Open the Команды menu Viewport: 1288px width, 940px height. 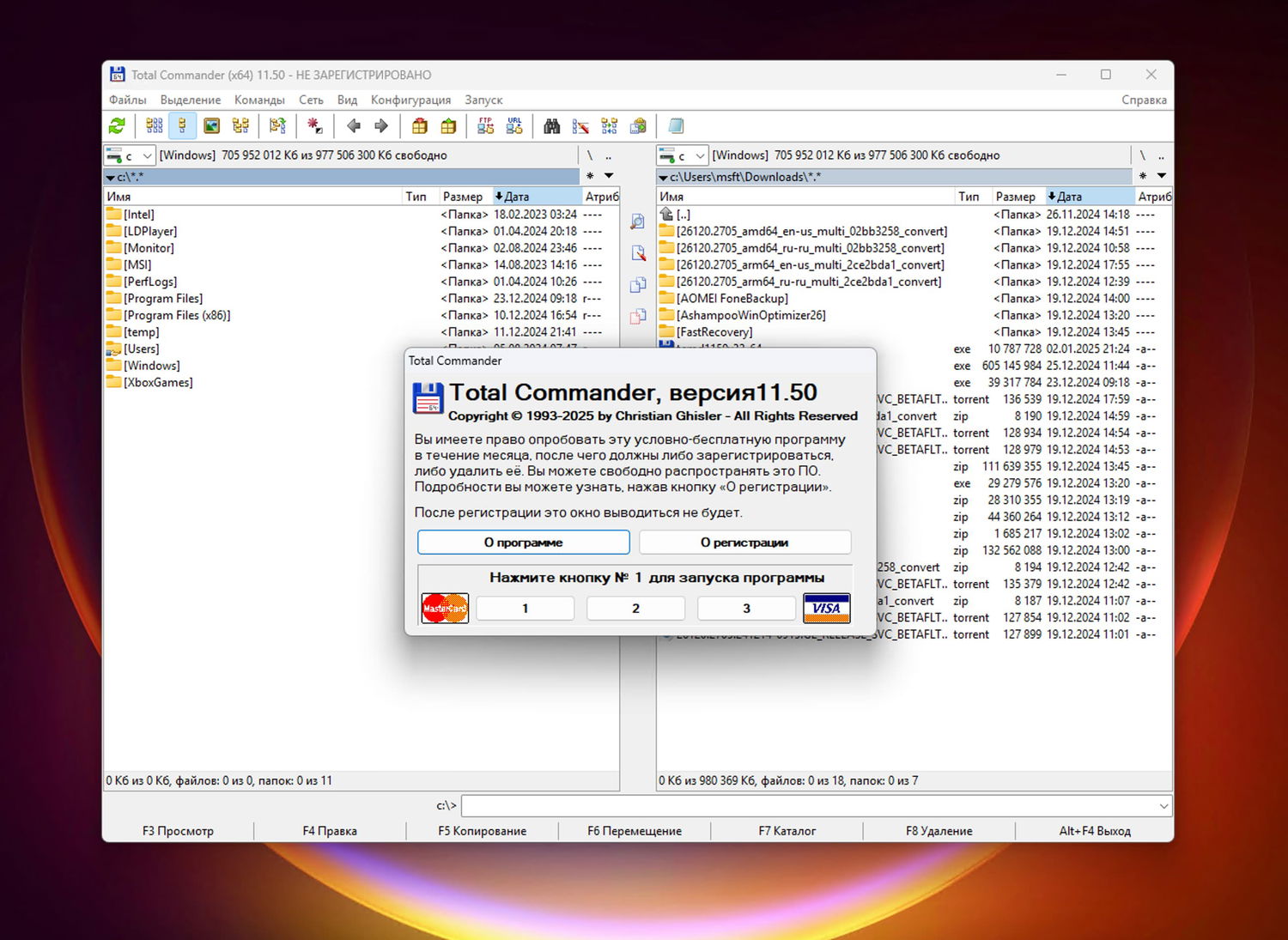pos(259,100)
